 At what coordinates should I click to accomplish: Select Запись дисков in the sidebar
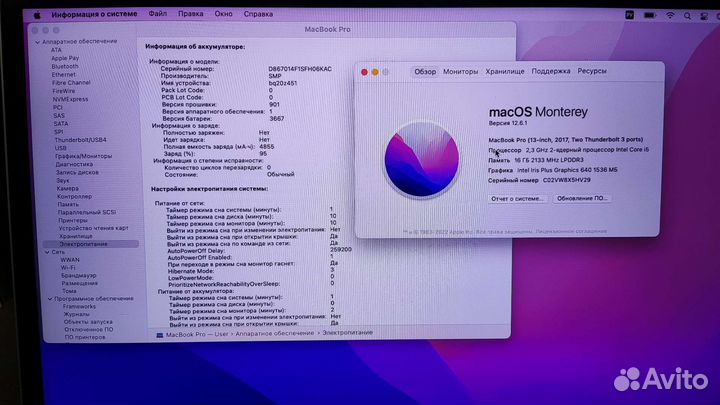tap(77, 173)
